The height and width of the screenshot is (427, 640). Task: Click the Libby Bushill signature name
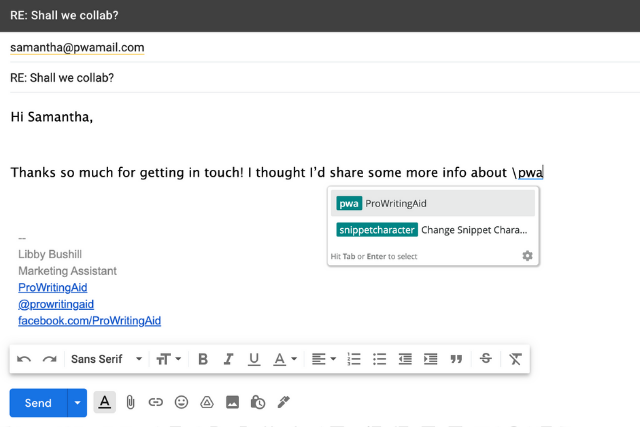(50, 254)
